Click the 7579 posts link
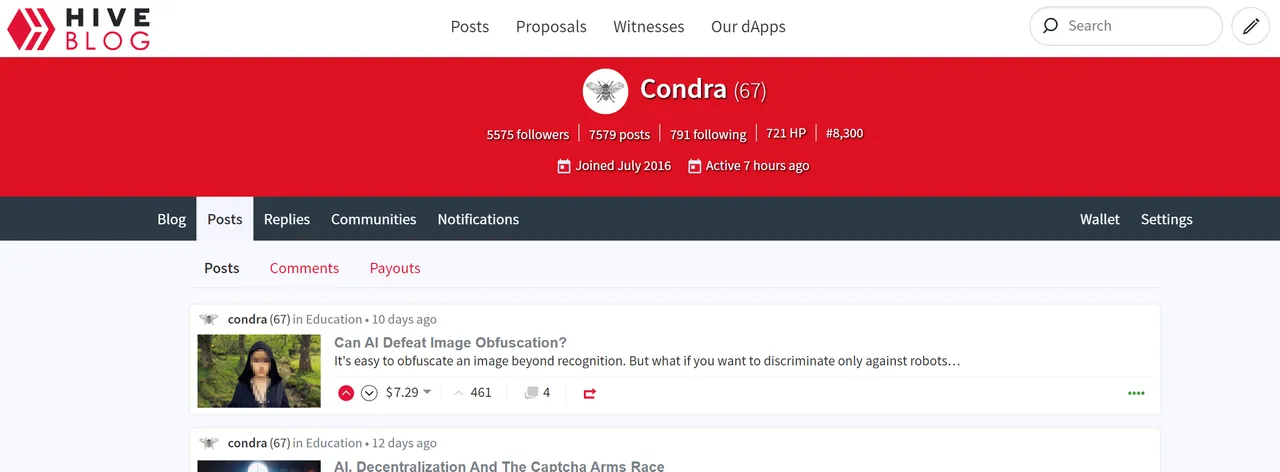This screenshot has width=1280, height=472. pyautogui.click(x=619, y=134)
